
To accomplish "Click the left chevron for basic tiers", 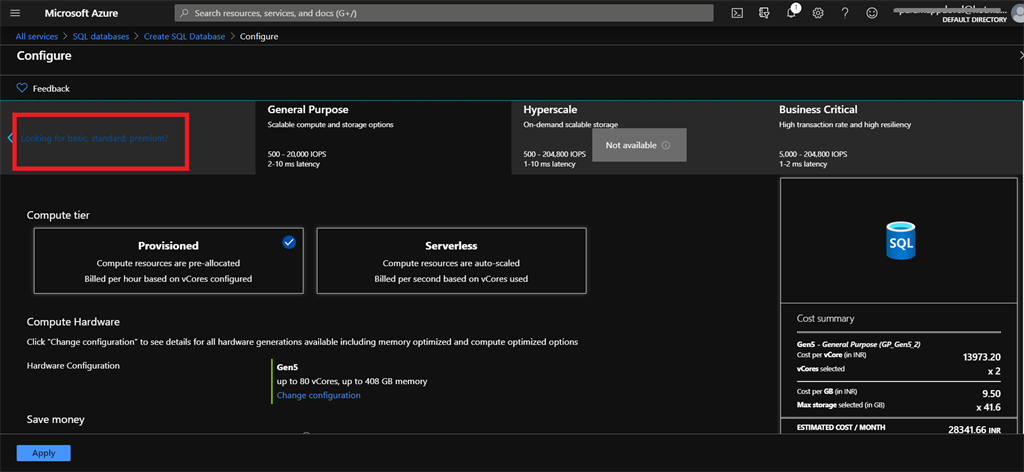I will pyautogui.click(x=10, y=138).
